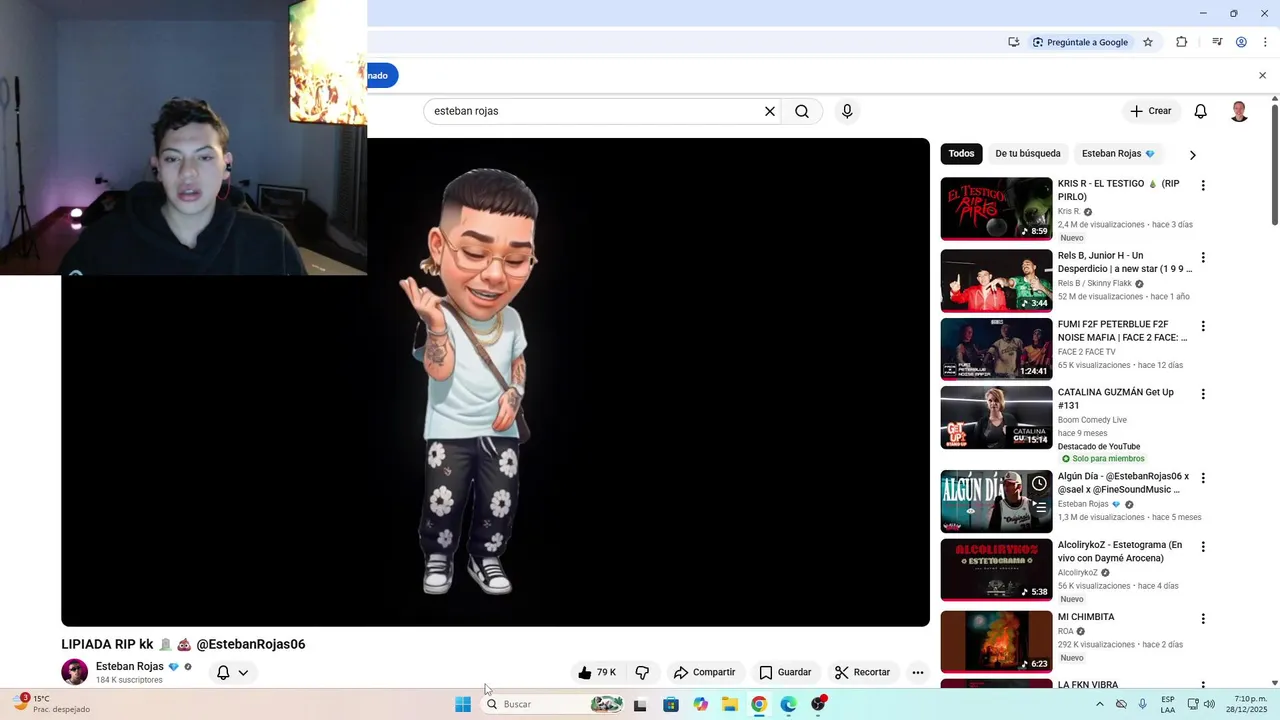Open options for Rels B Un Desperdicio video

(x=1203, y=258)
